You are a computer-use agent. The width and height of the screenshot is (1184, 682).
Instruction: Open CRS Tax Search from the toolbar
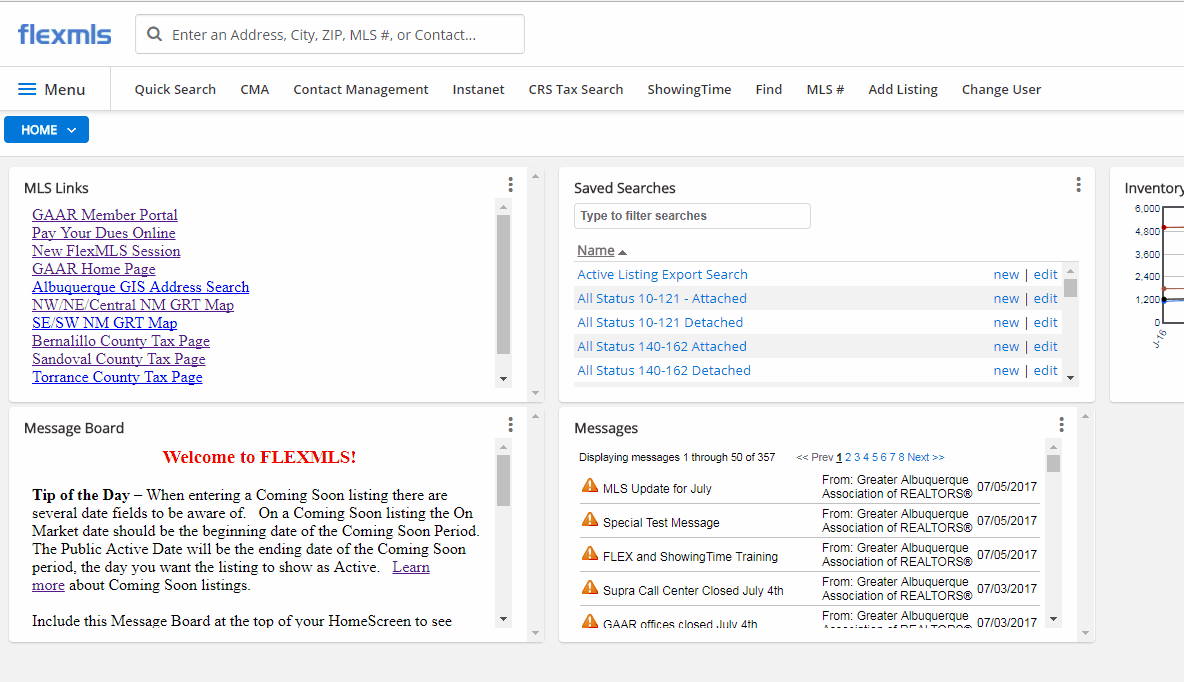[x=575, y=89]
